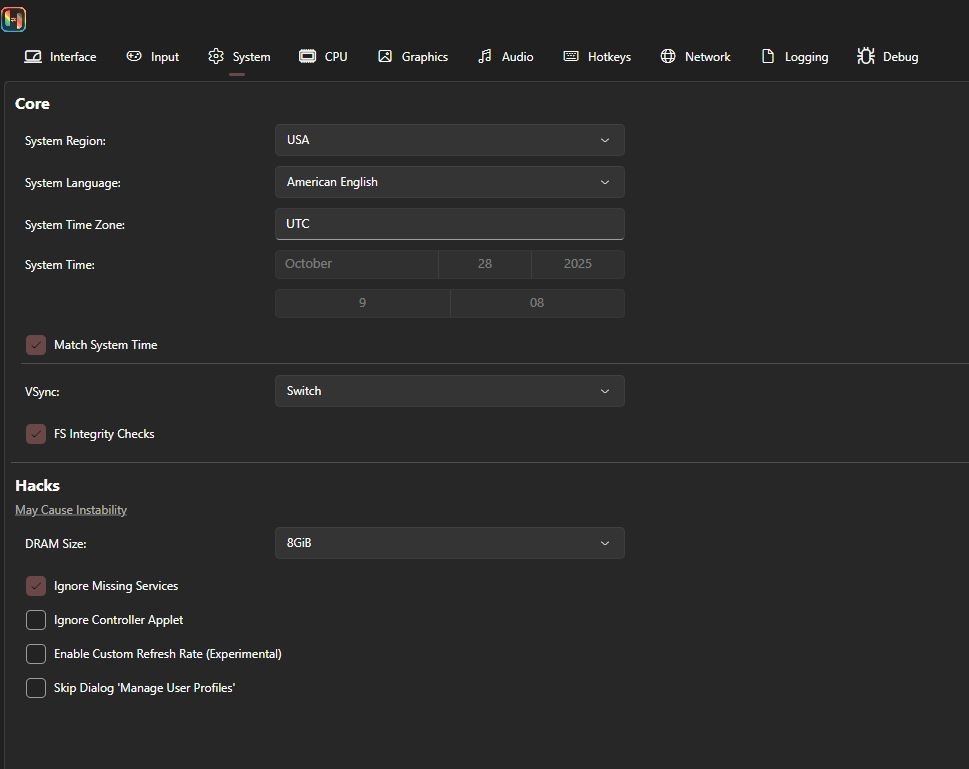Click the CPU tab chip icon
The height and width of the screenshot is (769, 969).
click(x=307, y=56)
